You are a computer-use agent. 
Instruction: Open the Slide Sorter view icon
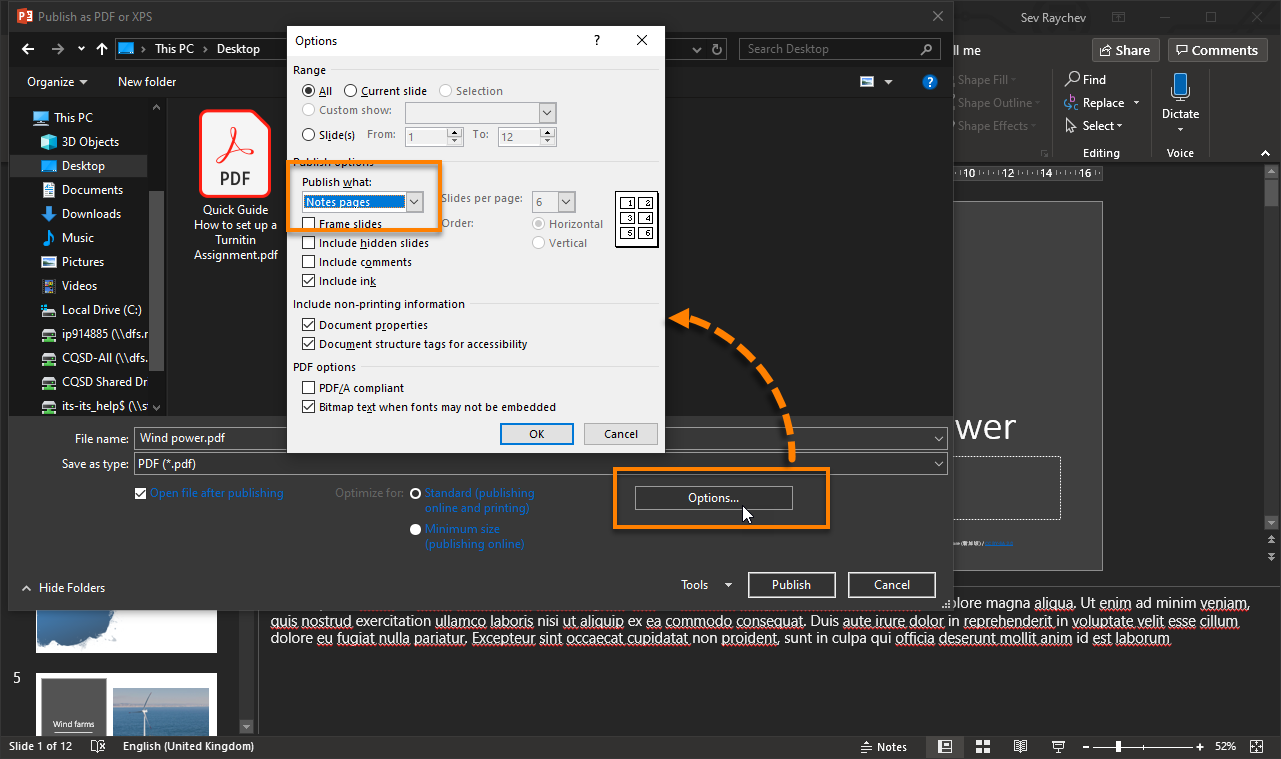click(983, 746)
